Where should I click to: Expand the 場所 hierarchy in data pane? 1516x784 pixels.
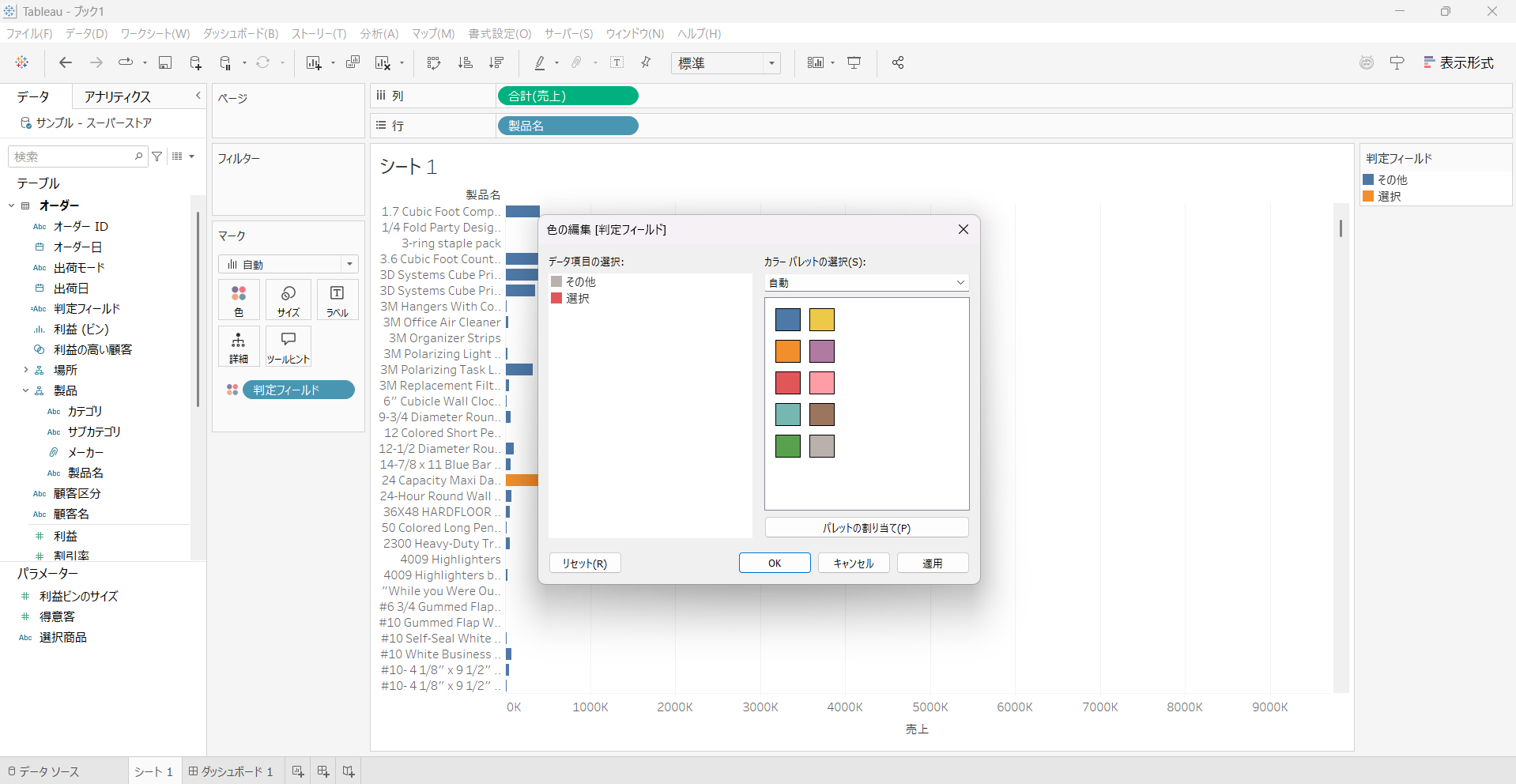pyautogui.click(x=26, y=370)
